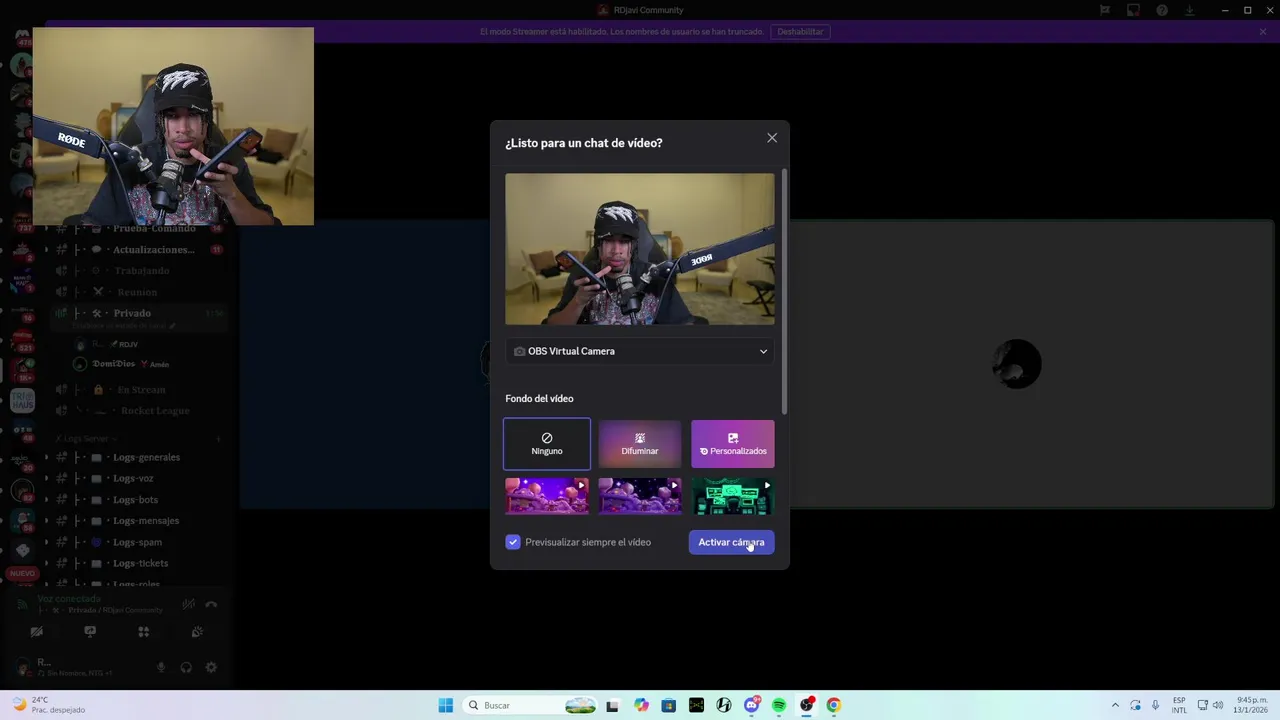Screen dimensions: 1280x720
Task: Open Copilot from the taskbar
Action: click(641, 705)
